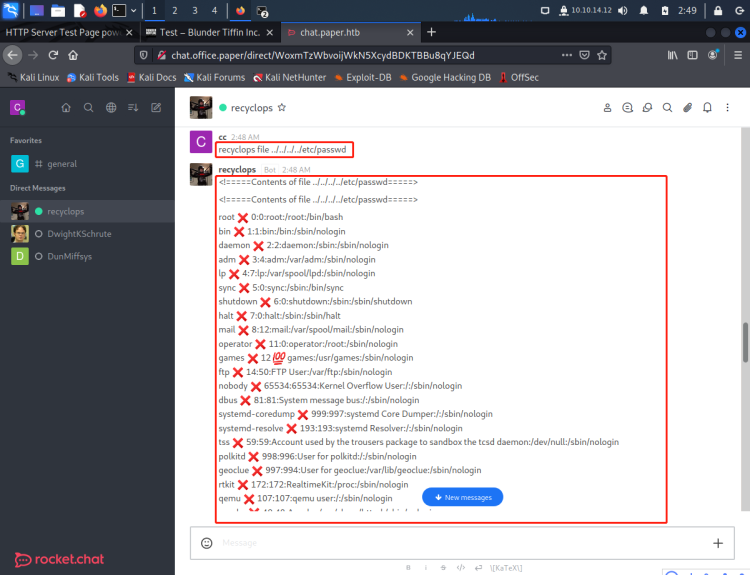Open page actions ellipsis in address bar

pyautogui.click(x=567, y=55)
